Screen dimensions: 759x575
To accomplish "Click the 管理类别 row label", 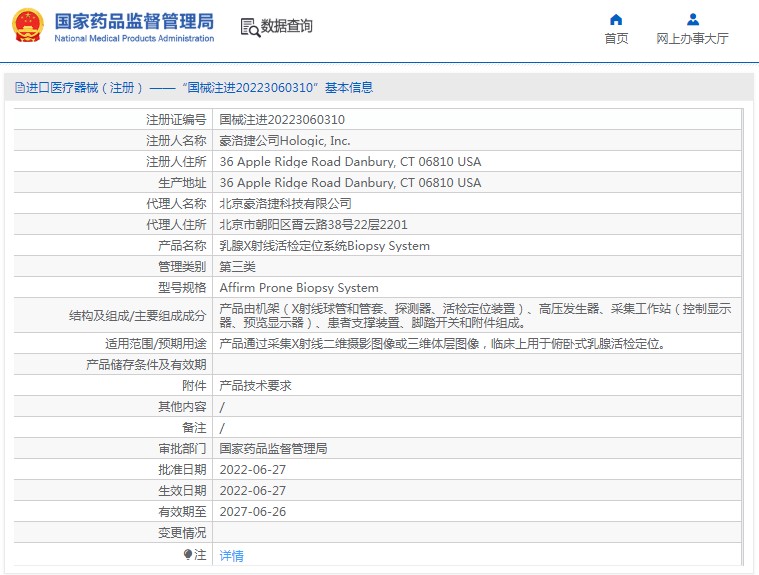I will [x=182, y=267].
